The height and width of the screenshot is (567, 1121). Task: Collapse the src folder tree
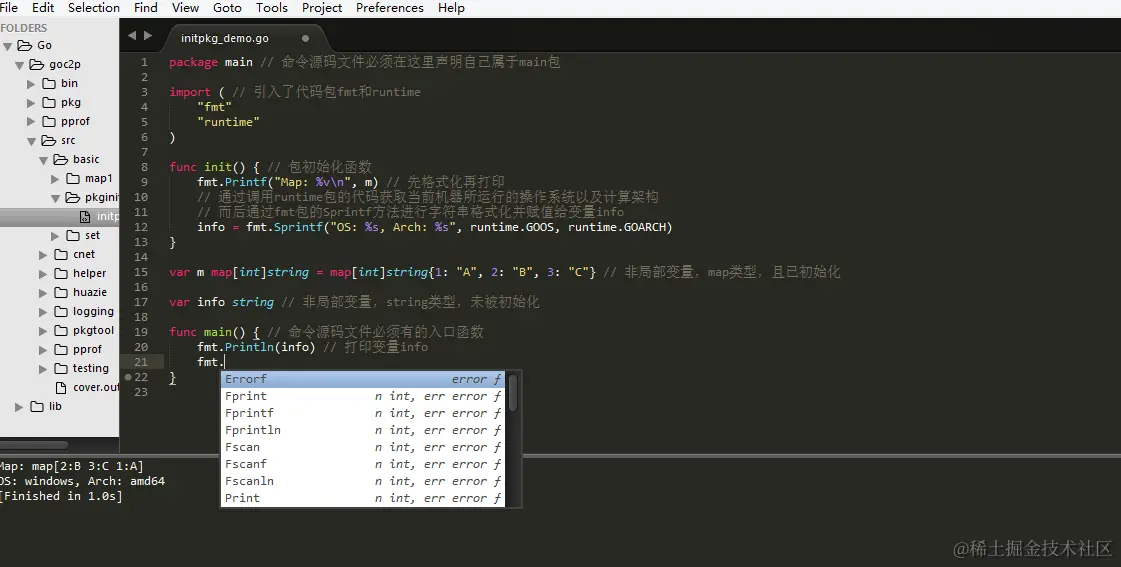[31, 141]
